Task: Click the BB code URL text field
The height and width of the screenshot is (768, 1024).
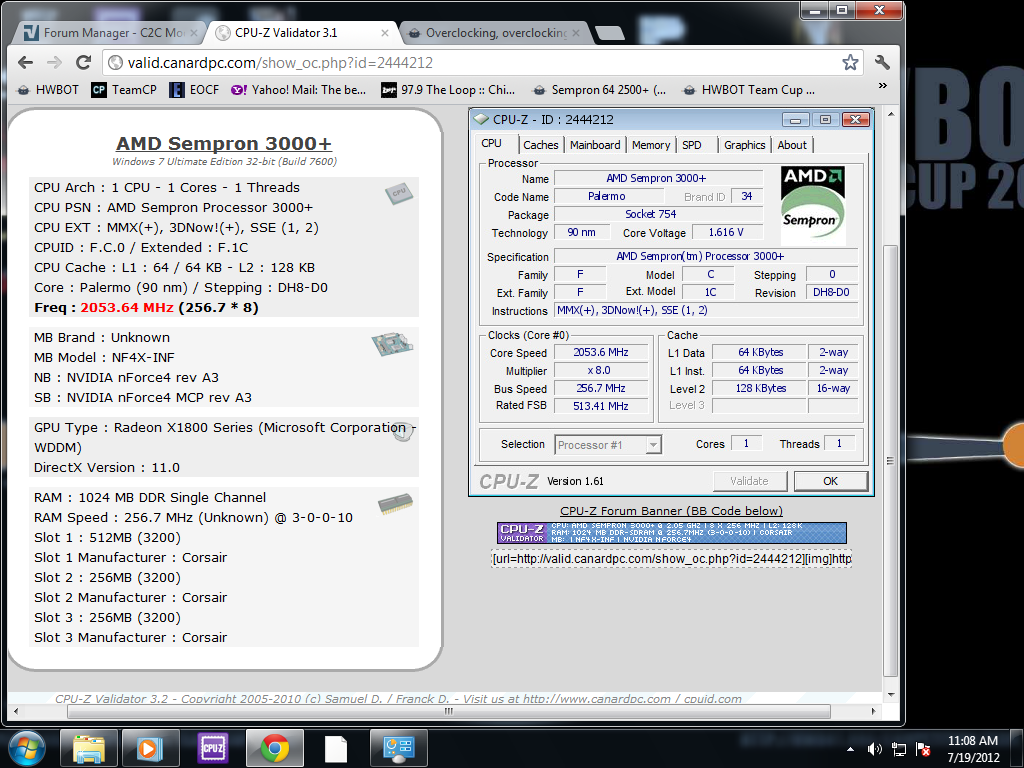Action: pos(671,559)
